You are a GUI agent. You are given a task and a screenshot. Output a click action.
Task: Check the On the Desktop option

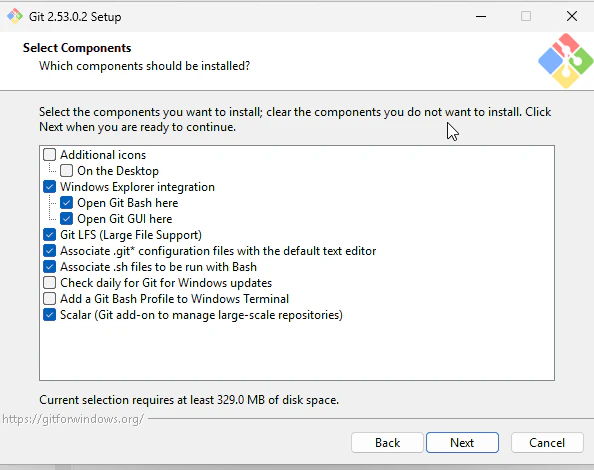click(67, 171)
